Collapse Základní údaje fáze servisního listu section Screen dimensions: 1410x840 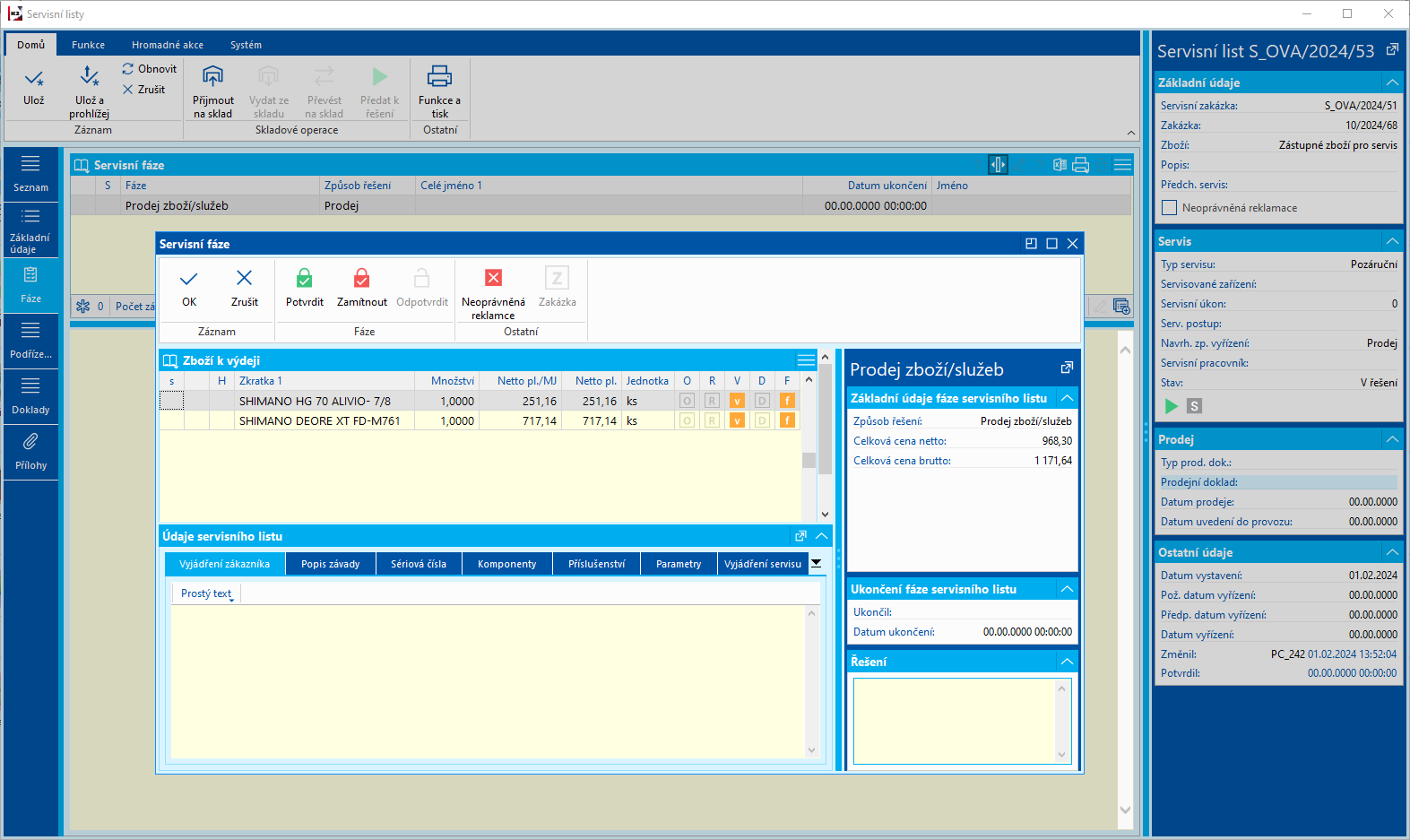(1067, 398)
